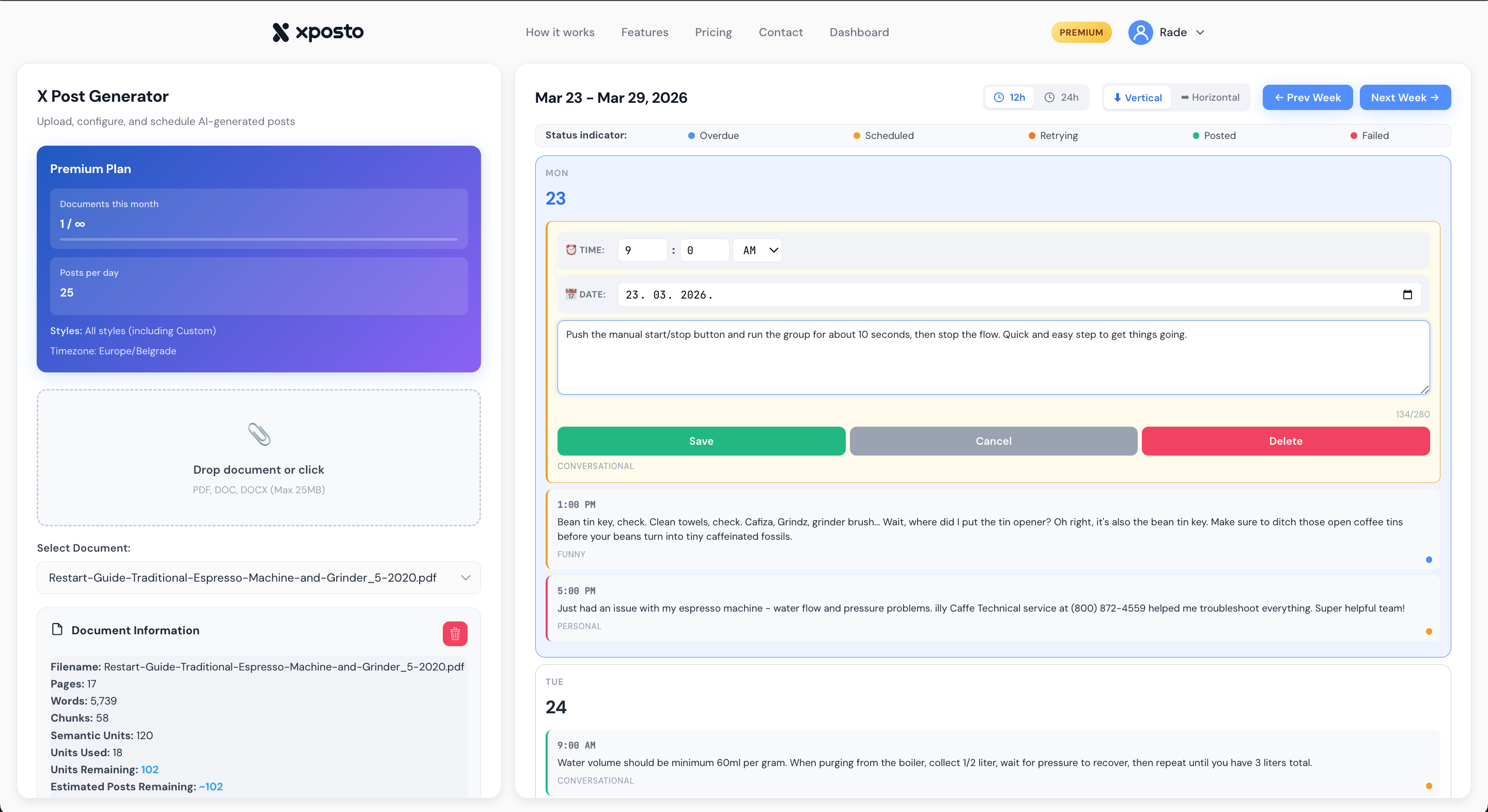Switch to 24h time format
Viewport: 1488px width, 812px height.
1062,97
